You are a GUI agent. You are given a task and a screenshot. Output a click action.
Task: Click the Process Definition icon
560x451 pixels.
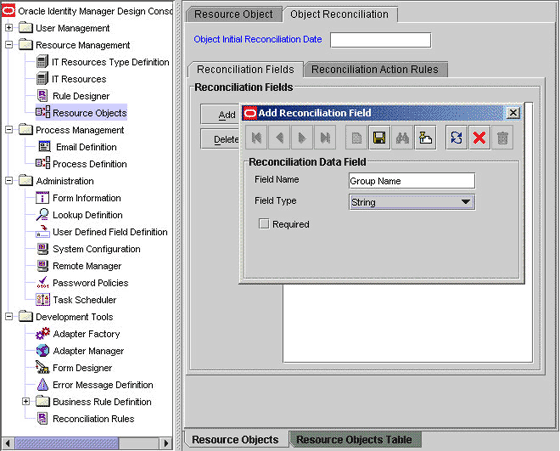pyautogui.click(x=42, y=163)
